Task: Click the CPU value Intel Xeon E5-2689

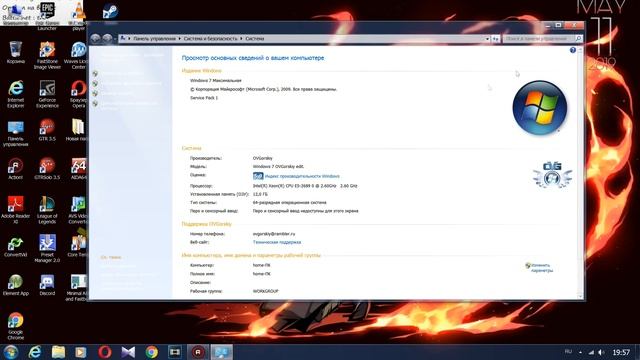Action: pyautogui.click(x=305, y=186)
